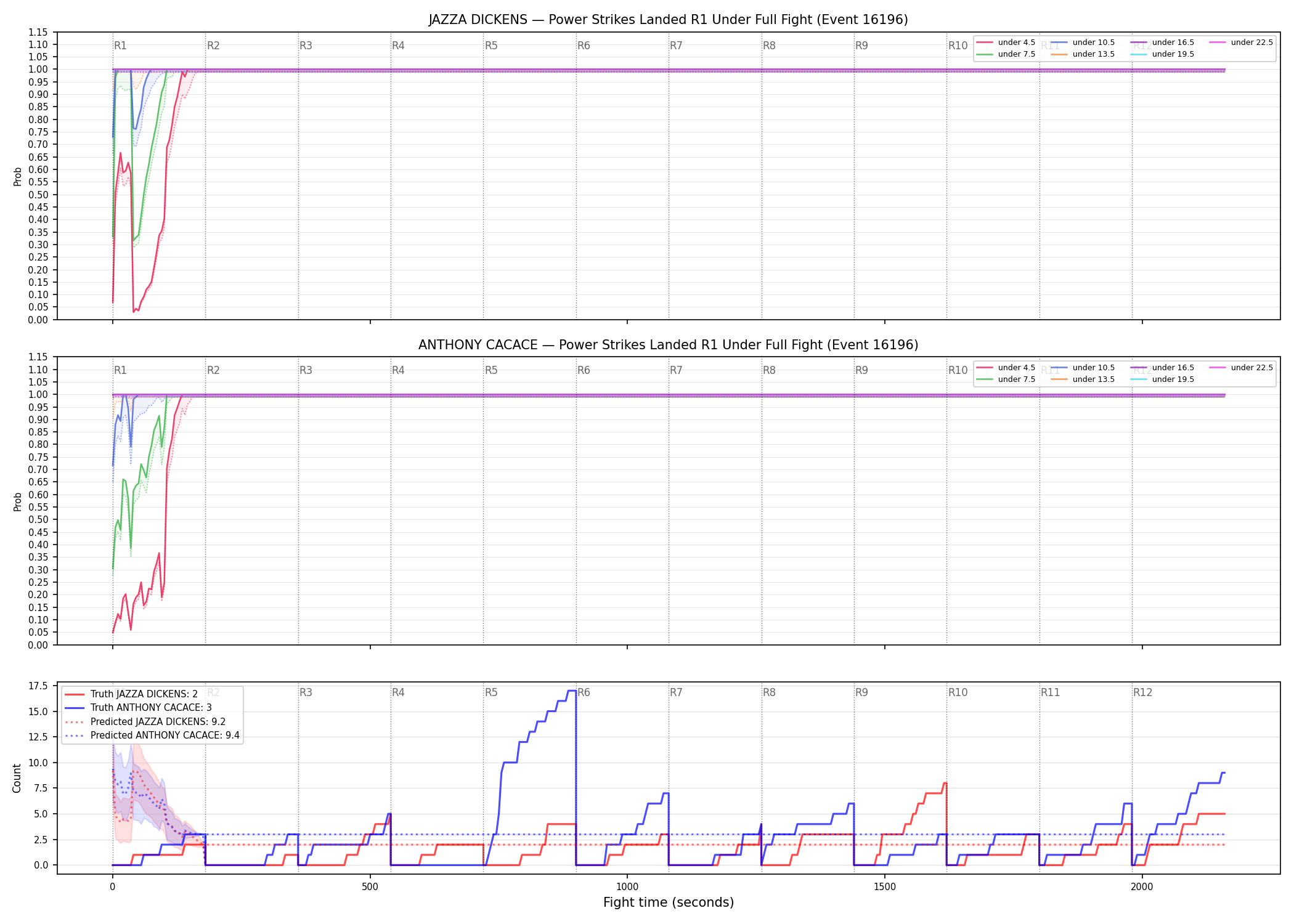The width and height of the screenshot is (1294, 924).
Task: Click 'Truth ANTHONY CACACE: 3' legend entry
Action: (x=138, y=708)
